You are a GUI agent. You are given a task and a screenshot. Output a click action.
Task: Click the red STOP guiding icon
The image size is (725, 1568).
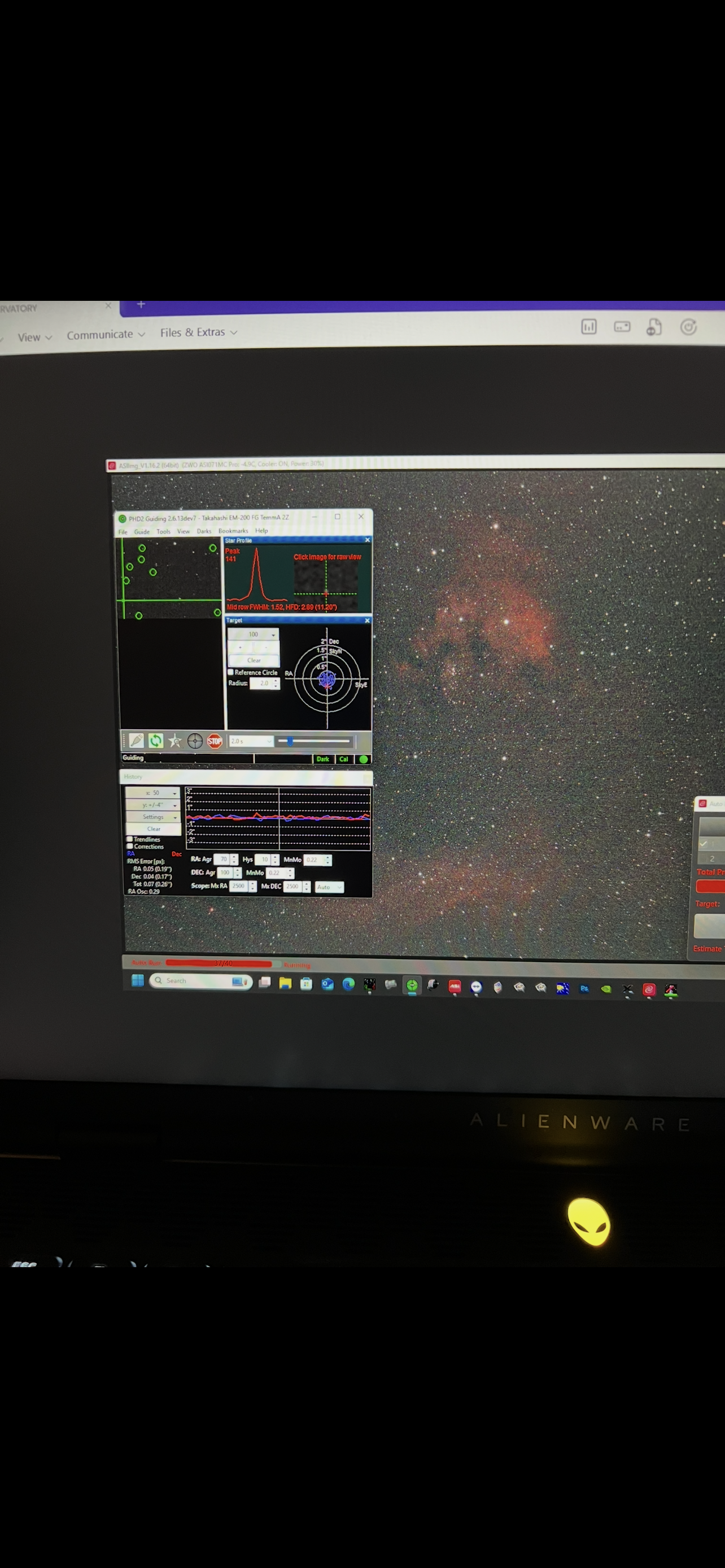215,741
